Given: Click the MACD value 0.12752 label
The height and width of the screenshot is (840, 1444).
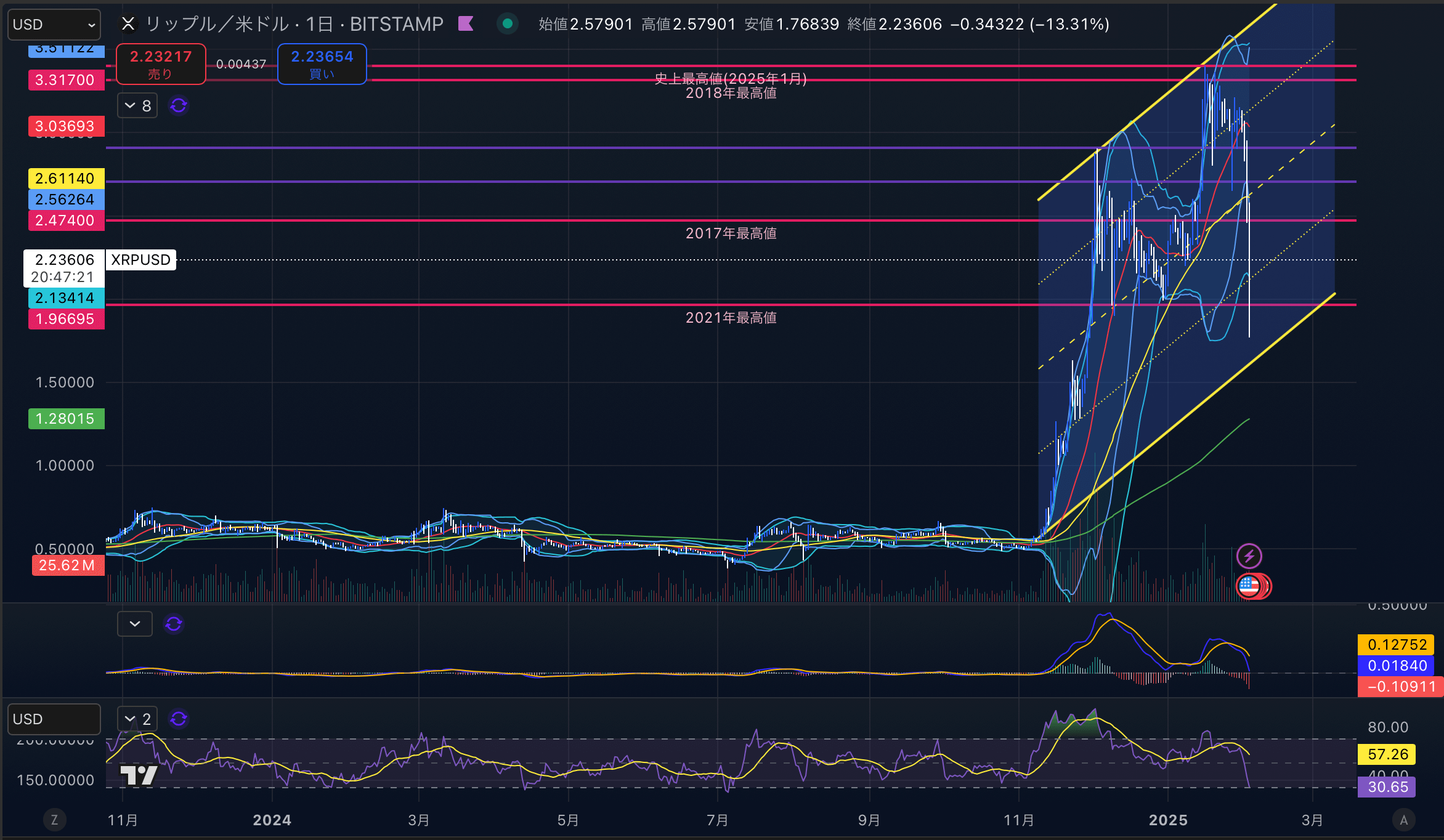Looking at the screenshot, I should click(x=1397, y=645).
